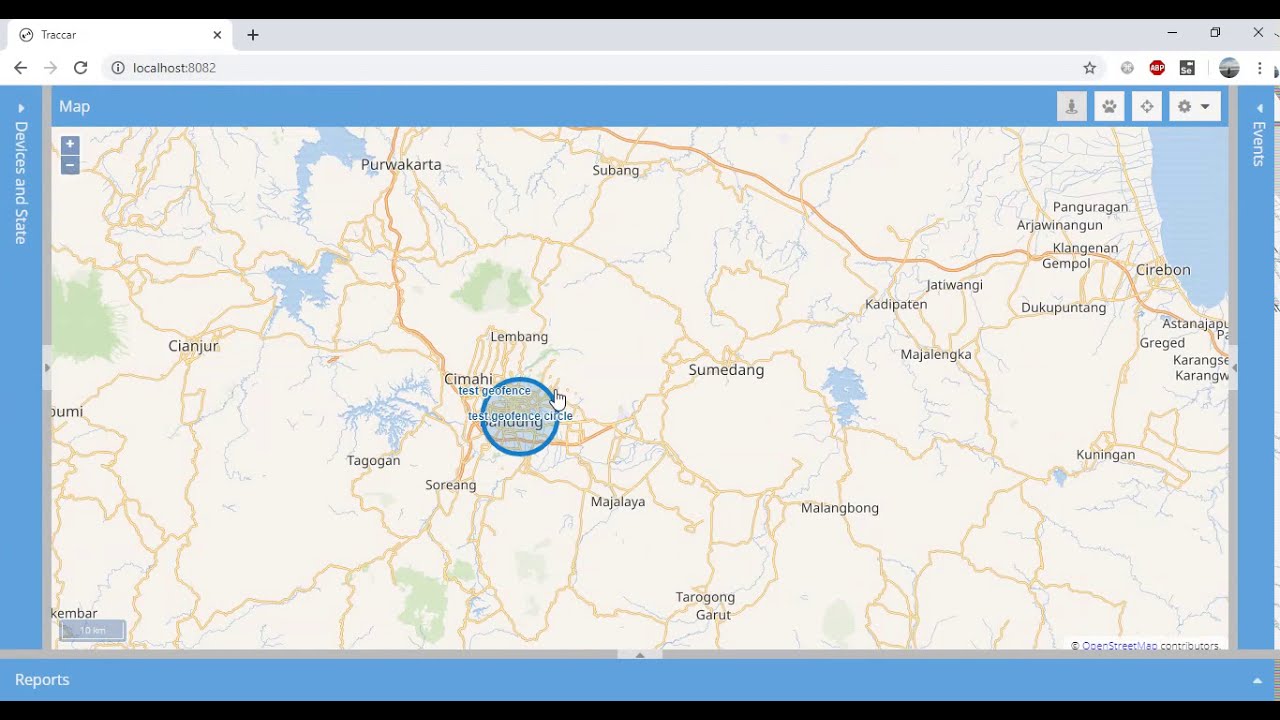Click the Jatiwangi town label

click(955, 285)
